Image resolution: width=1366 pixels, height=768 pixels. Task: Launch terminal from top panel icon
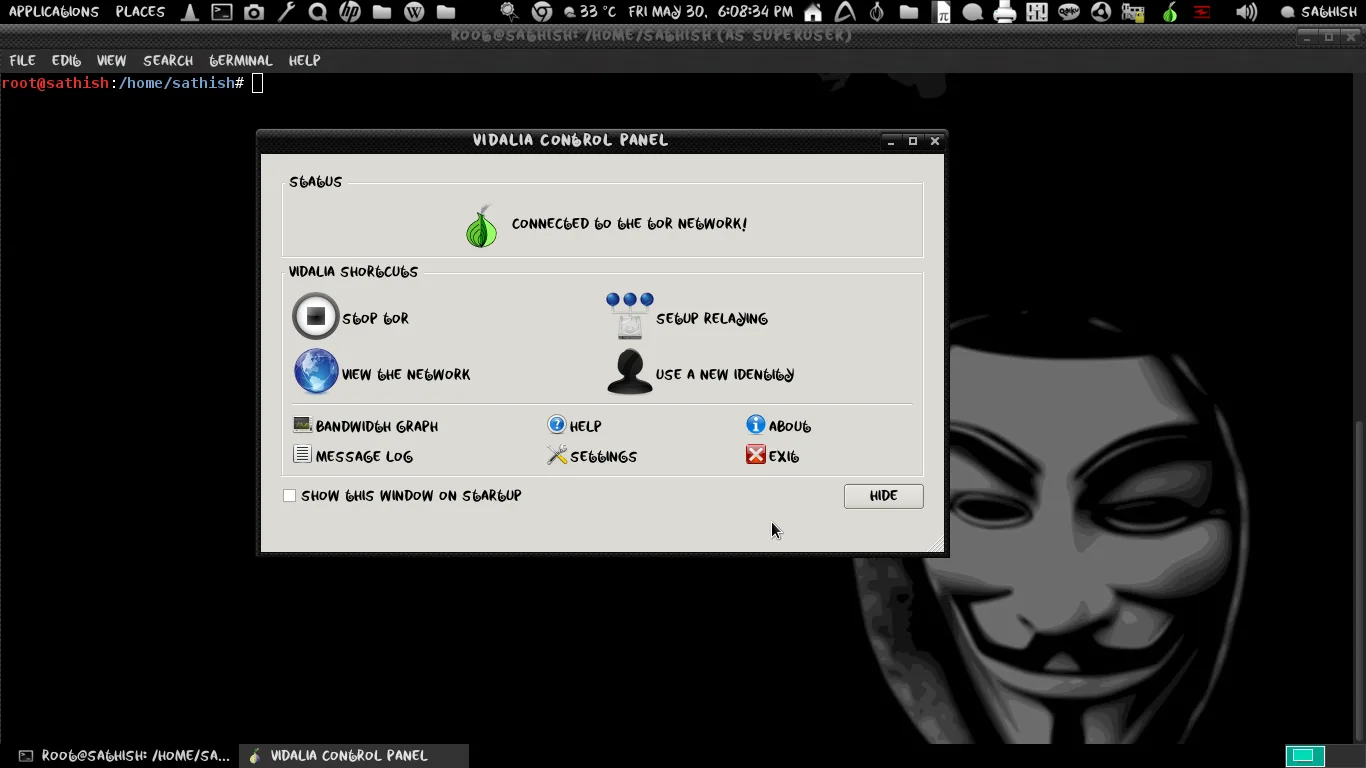(222, 12)
